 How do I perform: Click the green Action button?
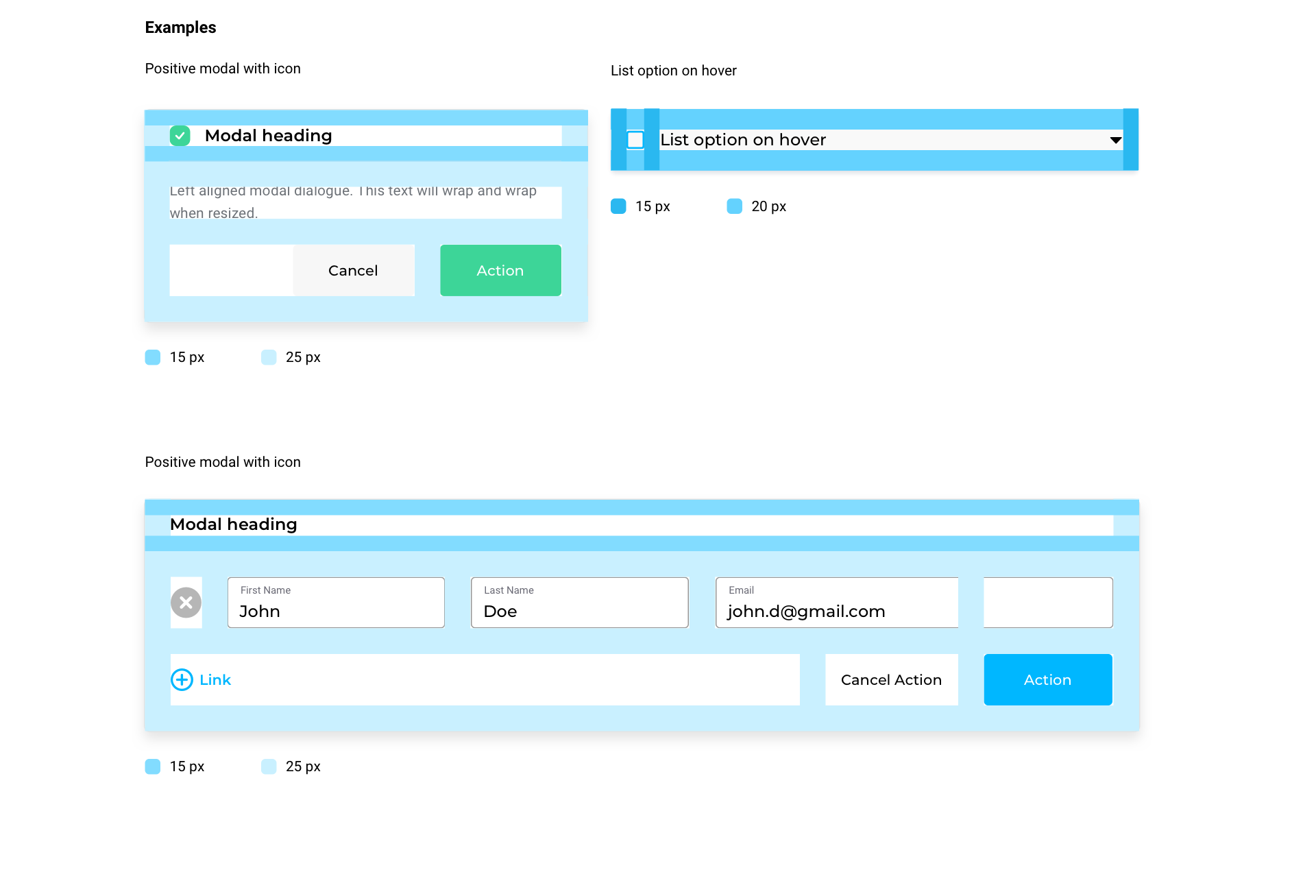tap(500, 270)
